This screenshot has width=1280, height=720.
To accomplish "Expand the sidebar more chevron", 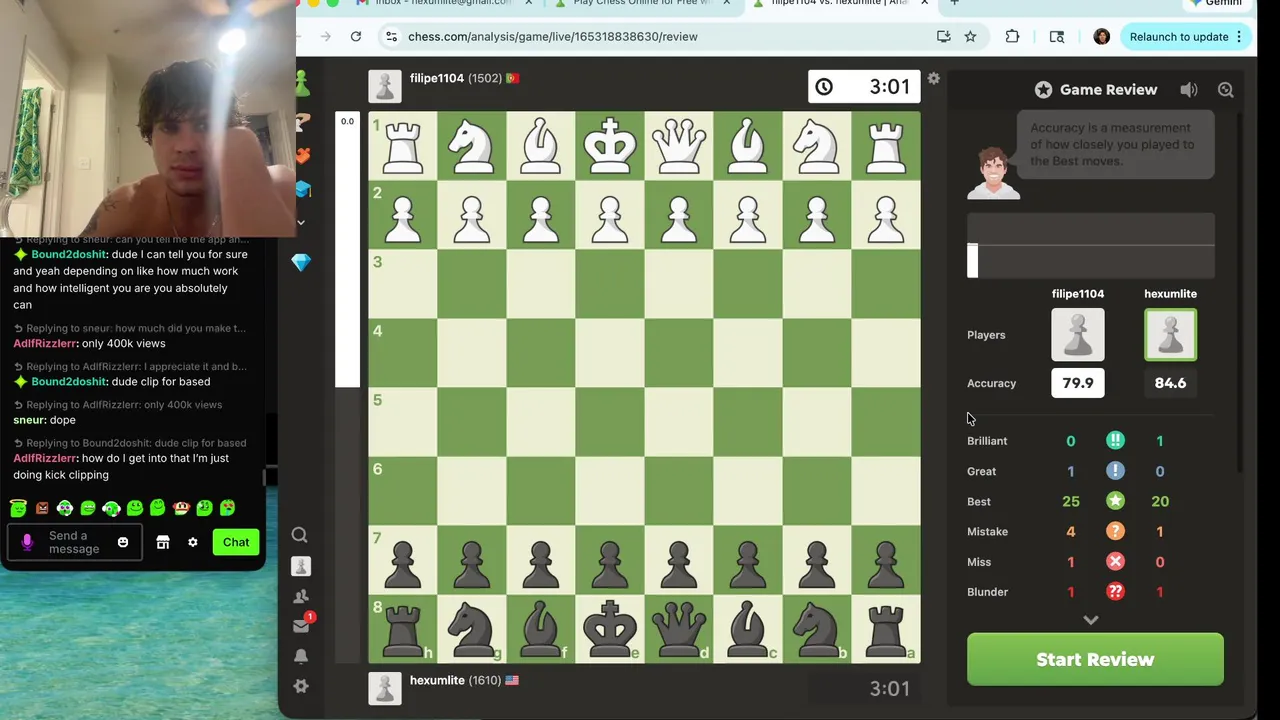I will coord(301,222).
